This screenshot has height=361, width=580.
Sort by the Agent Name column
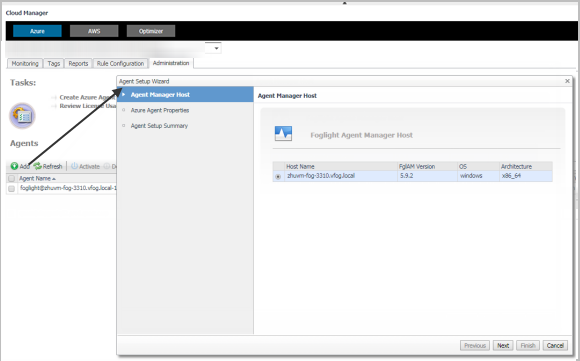pos(37,179)
